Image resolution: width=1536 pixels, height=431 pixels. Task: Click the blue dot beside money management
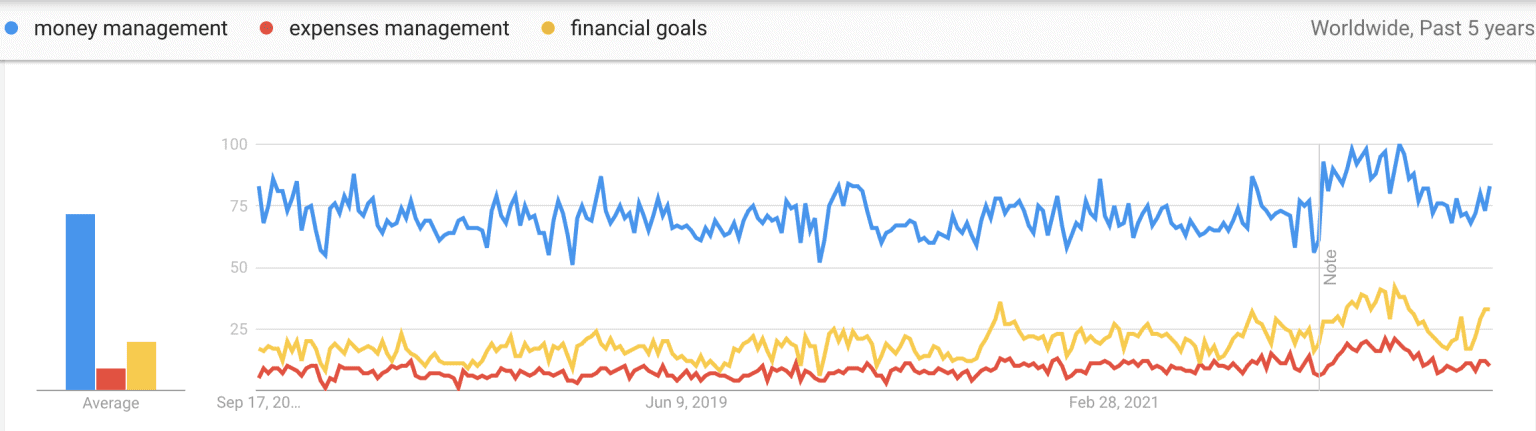click(x=11, y=29)
